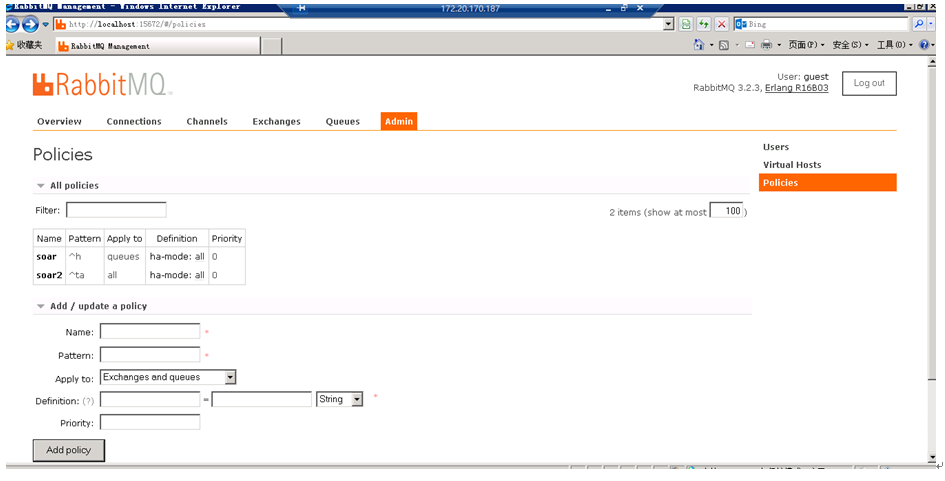945x481 pixels.
Task: Go to the Exchanges tab
Action: pyautogui.click(x=276, y=121)
